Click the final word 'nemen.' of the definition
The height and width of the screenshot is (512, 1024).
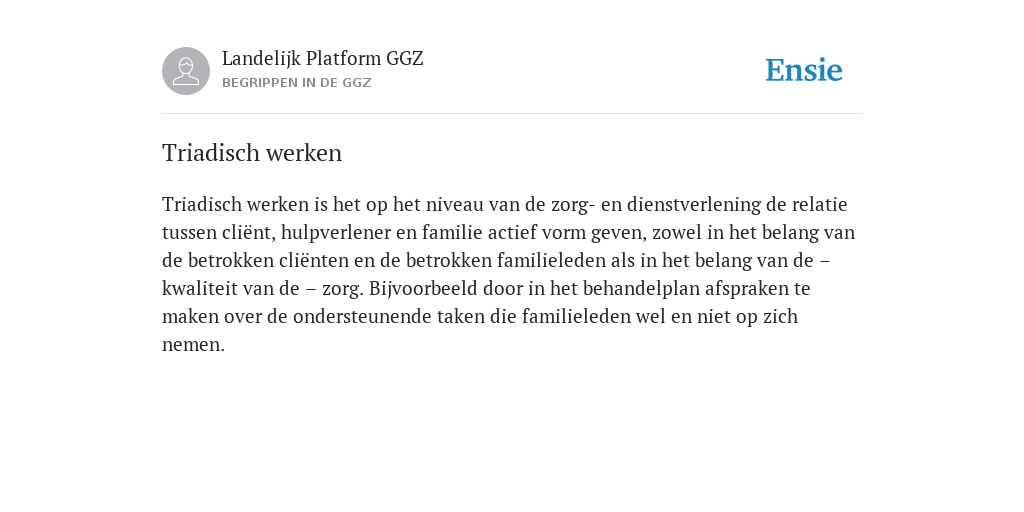(193, 345)
